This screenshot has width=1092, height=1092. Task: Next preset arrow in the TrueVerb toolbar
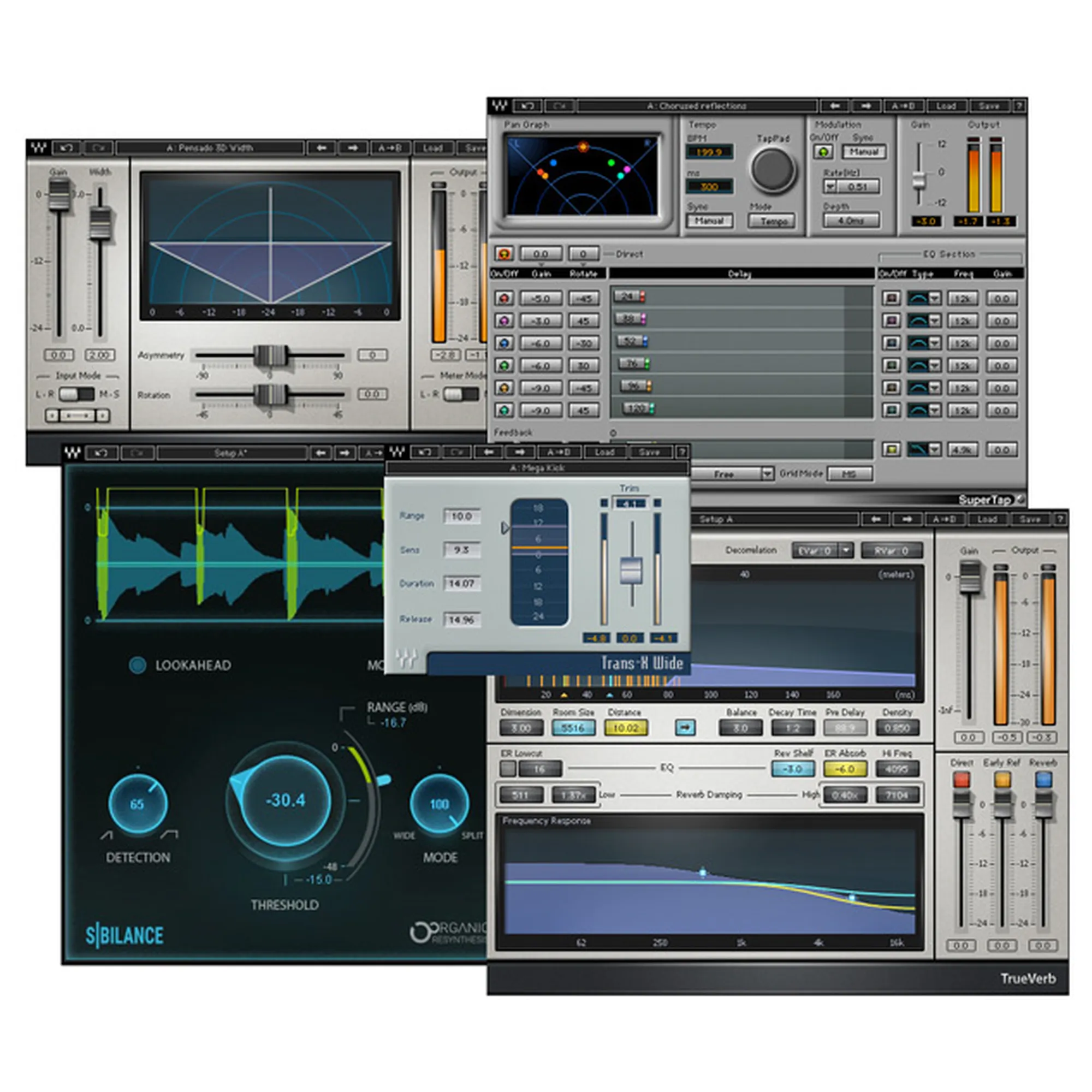(908, 519)
